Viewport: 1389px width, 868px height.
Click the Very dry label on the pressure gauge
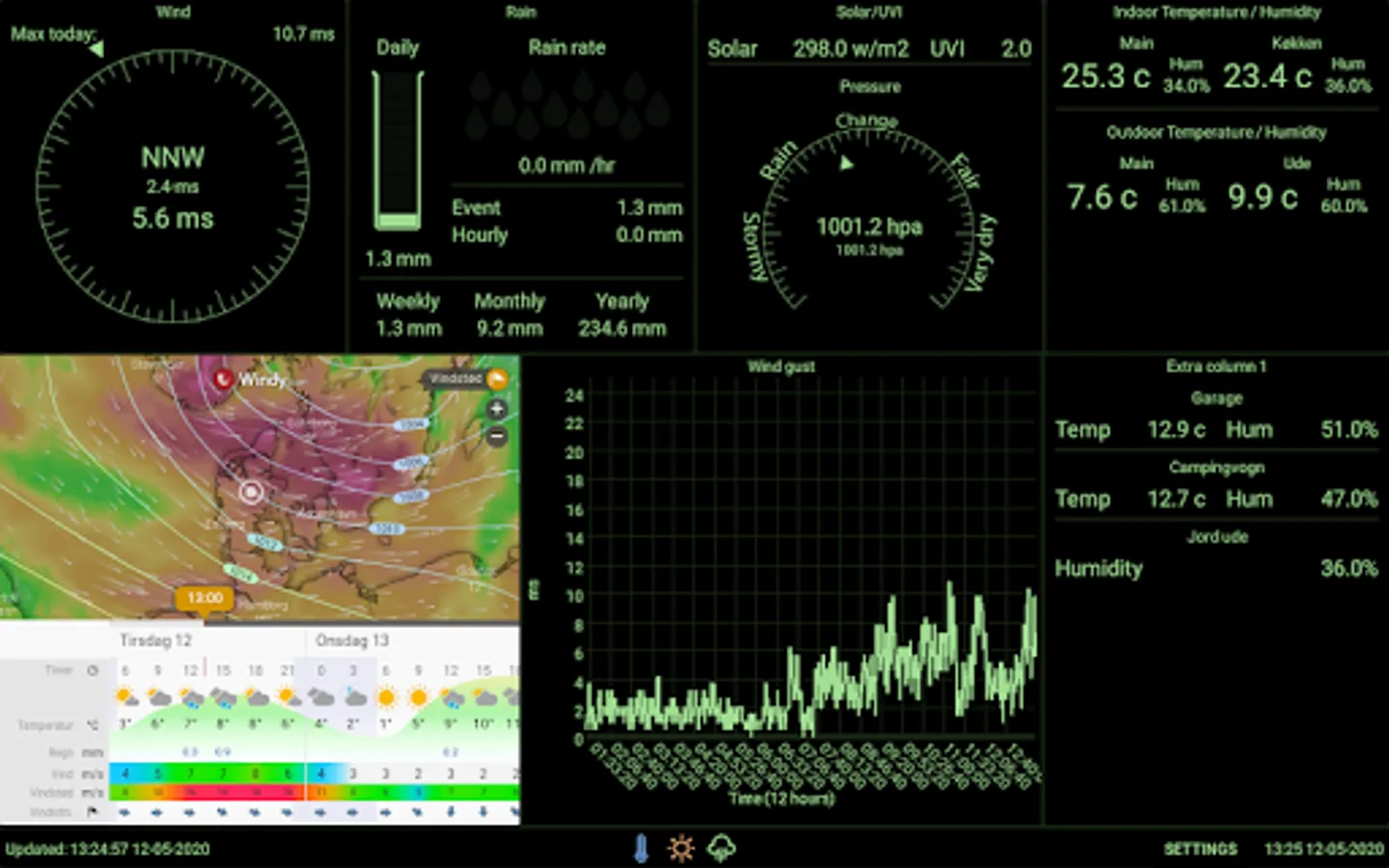pos(981,253)
